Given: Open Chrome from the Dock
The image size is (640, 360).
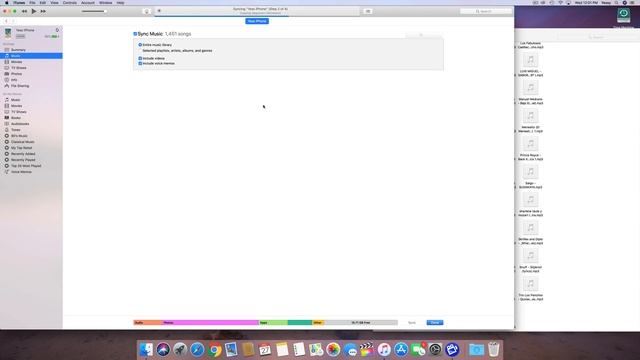Looking at the screenshot, I should point(214,350).
